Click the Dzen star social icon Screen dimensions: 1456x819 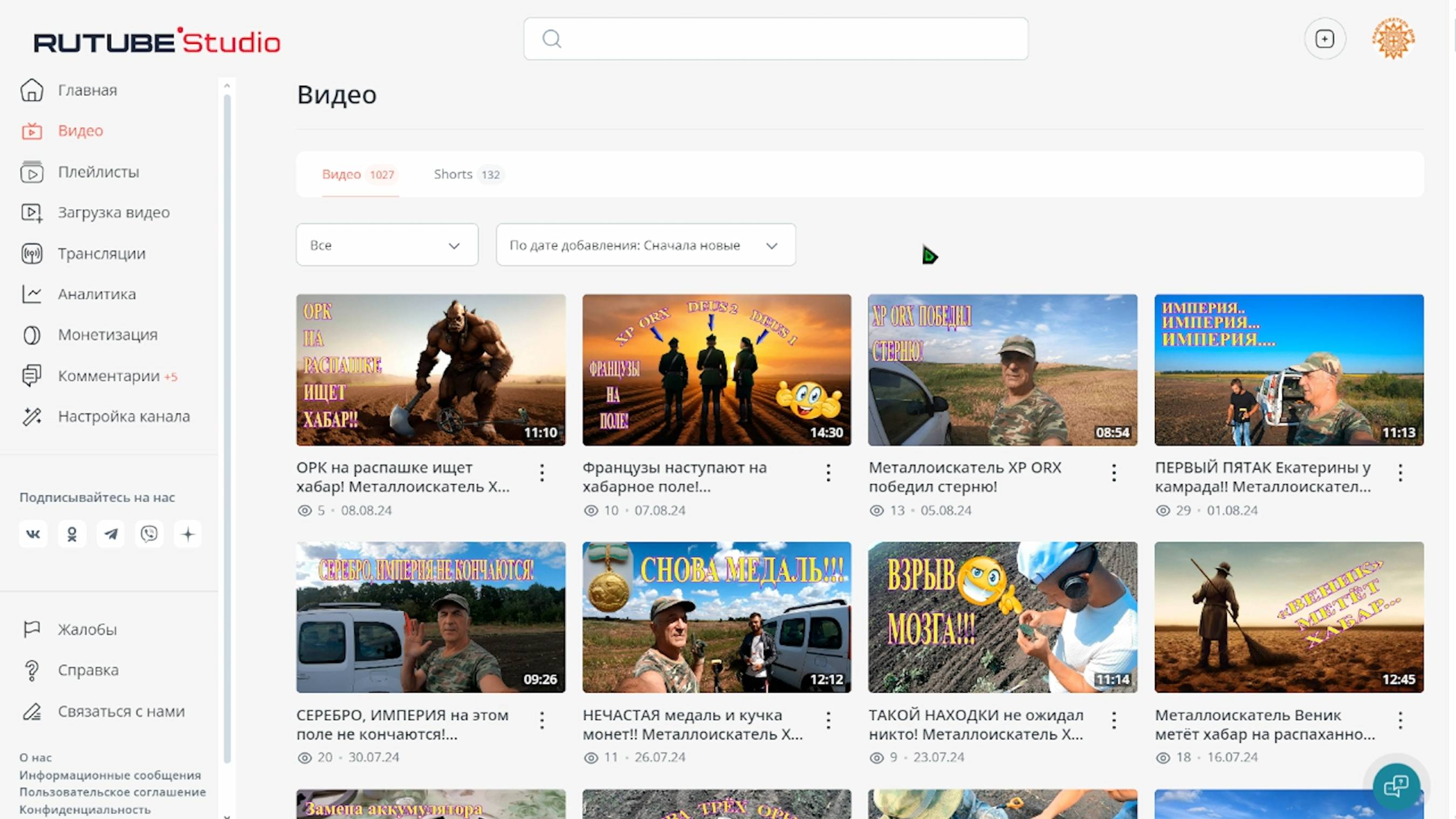188,534
